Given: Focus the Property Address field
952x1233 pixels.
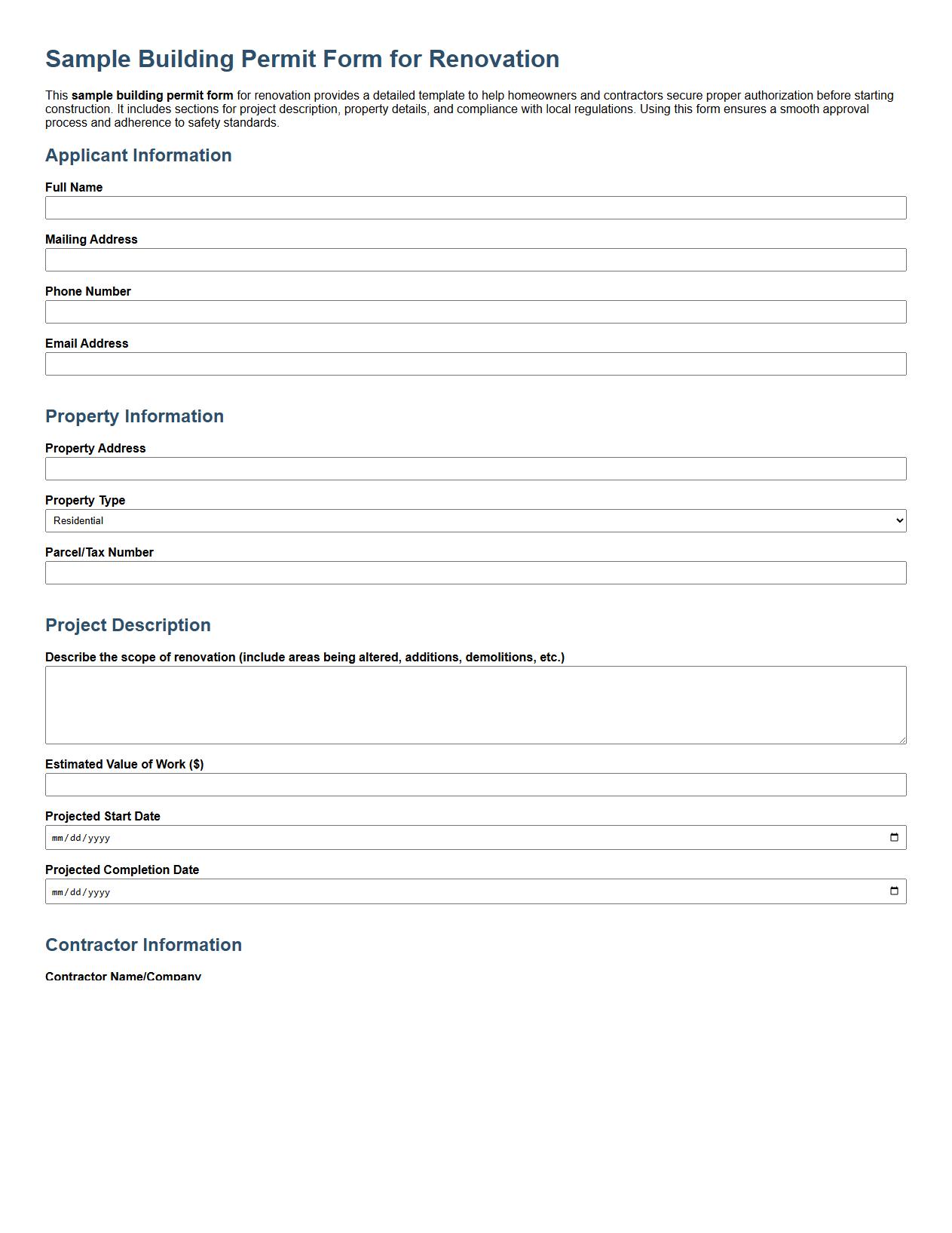Looking at the screenshot, I should 476,468.
